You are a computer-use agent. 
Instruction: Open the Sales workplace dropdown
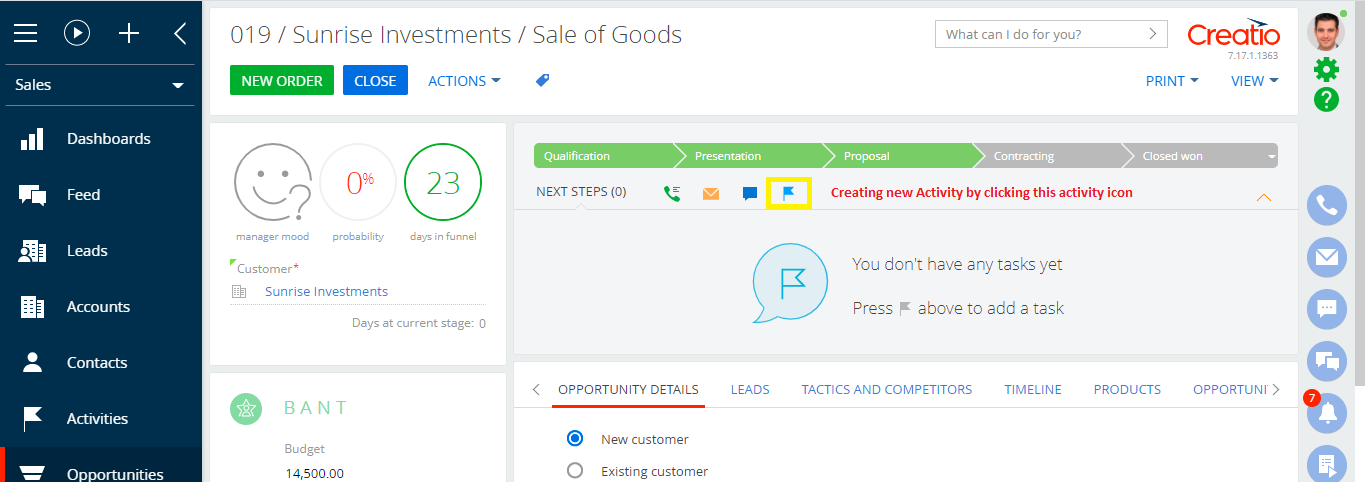101,85
